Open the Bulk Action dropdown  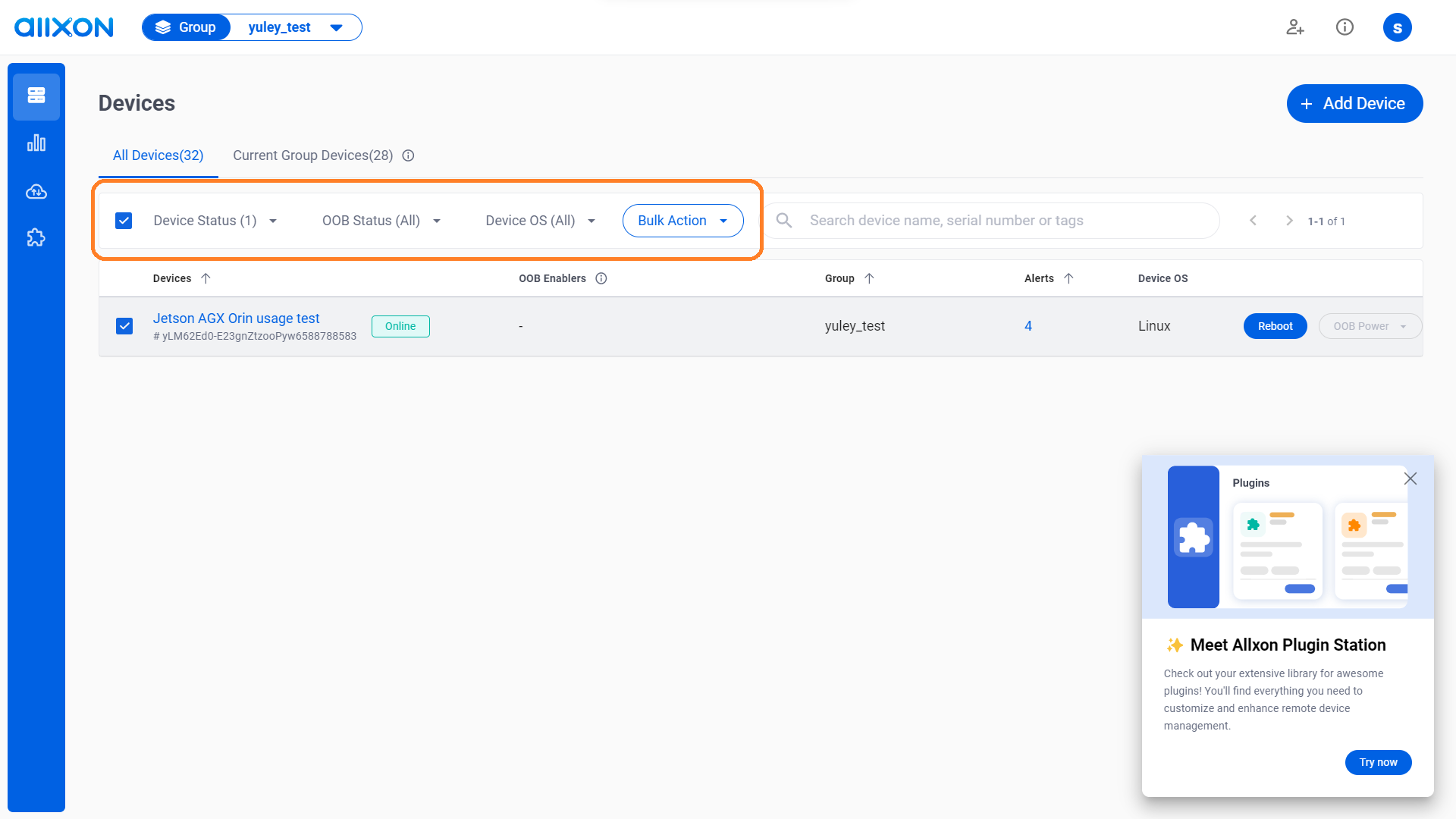682,221
